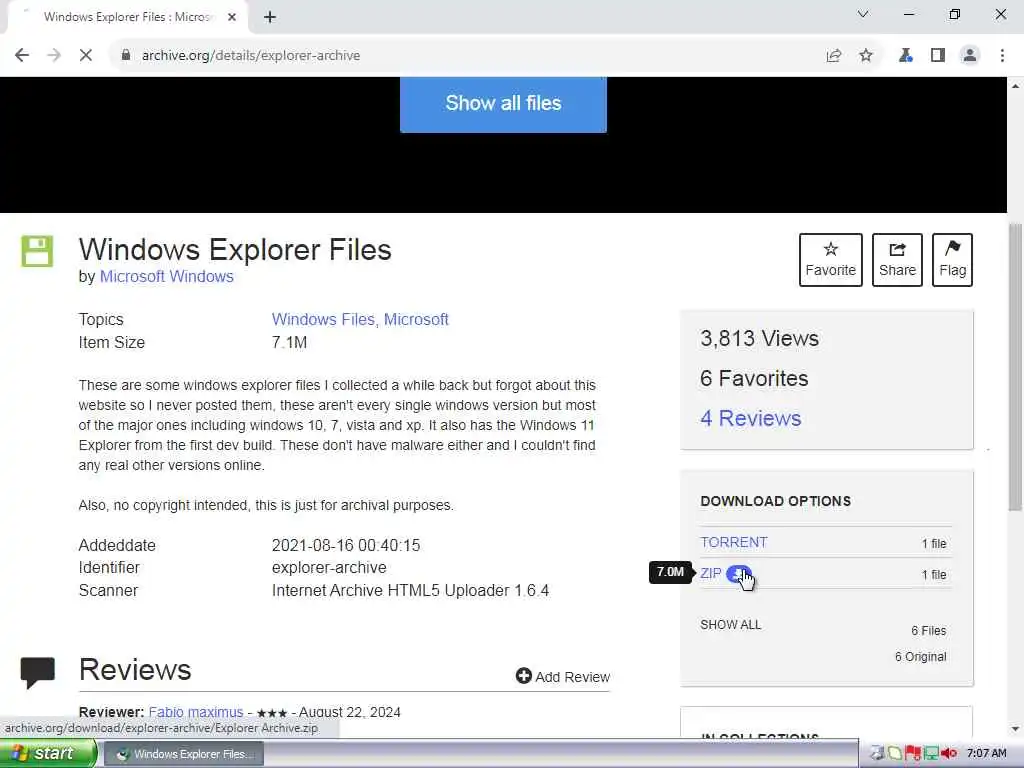Open the 6 Original link
The height and width of the screenshot is (768, 1024).
click(x=920, y=657)
